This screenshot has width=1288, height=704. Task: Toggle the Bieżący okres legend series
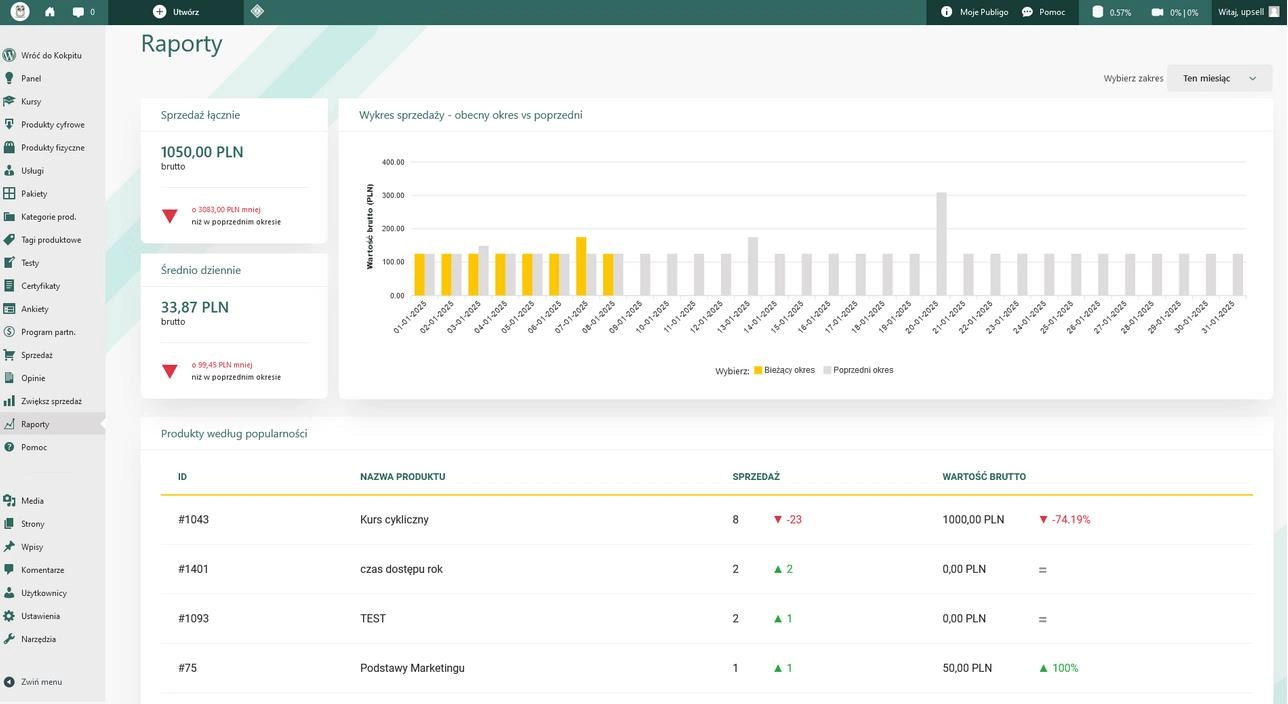(784, 370)
